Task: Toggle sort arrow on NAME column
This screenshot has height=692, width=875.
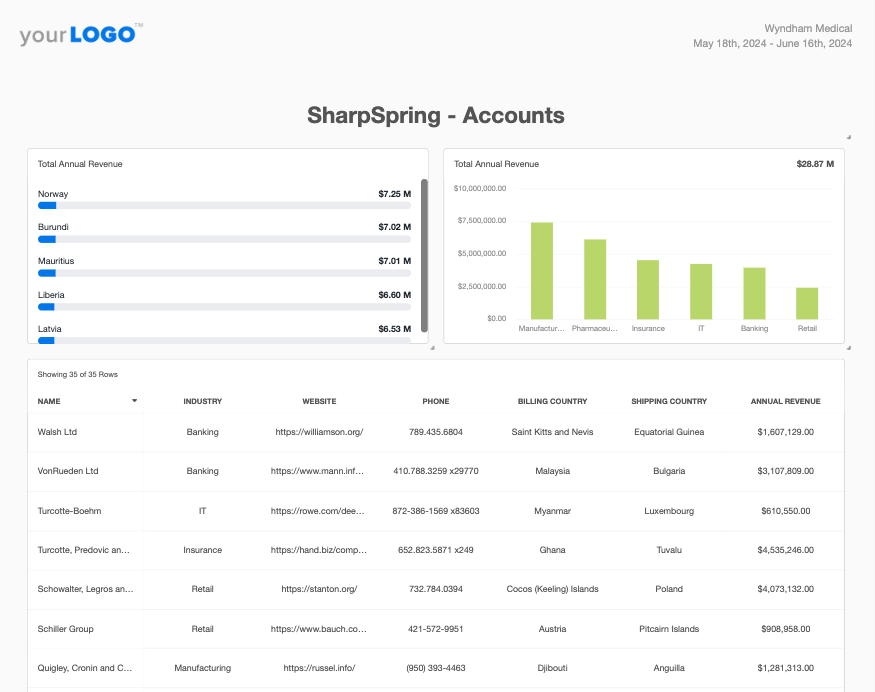Action: click(135, 401)
